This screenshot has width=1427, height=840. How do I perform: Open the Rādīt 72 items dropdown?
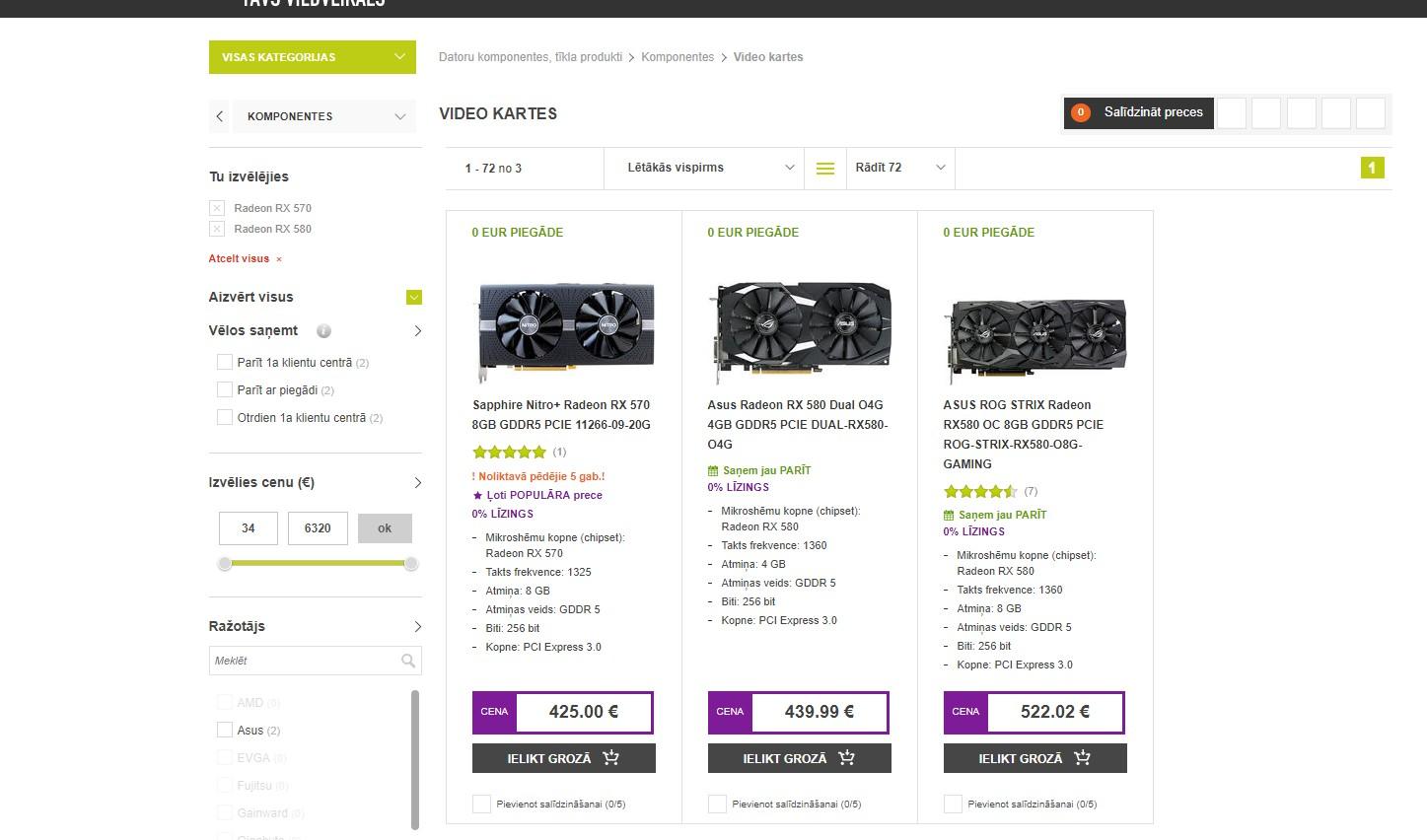click(899, 168)
